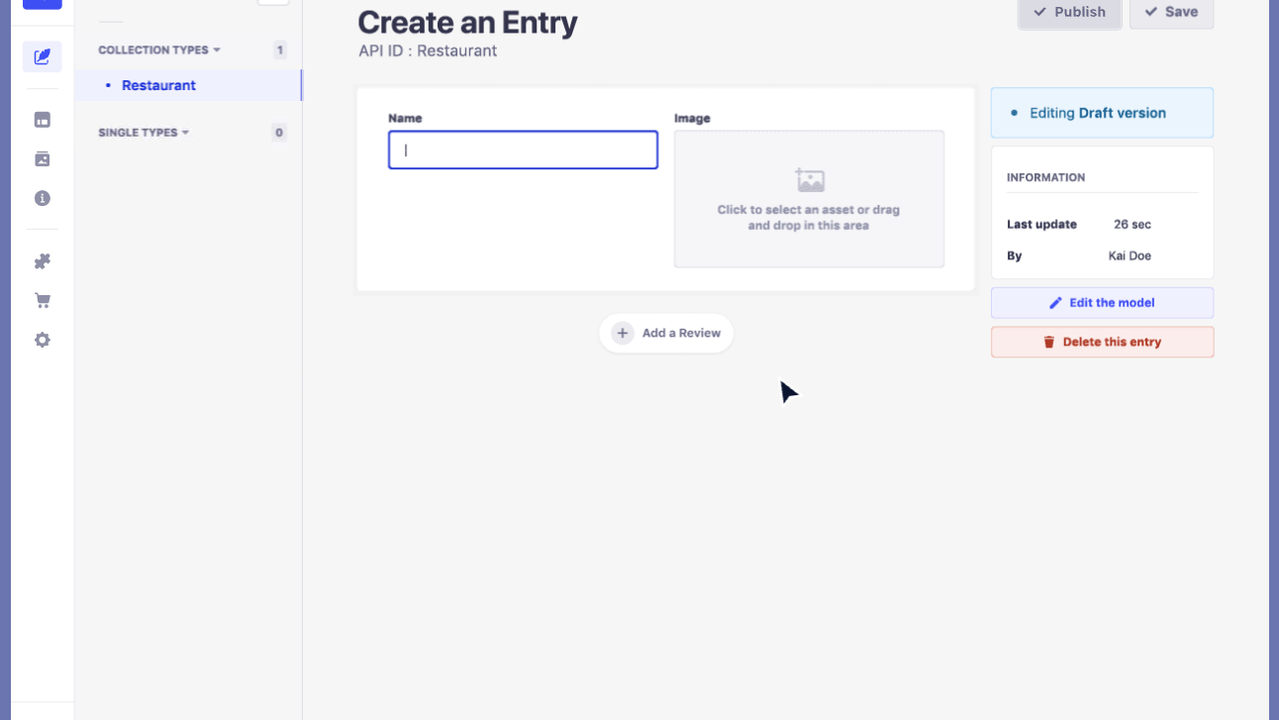Viewport: 1279px width, 720px height.
Task: Expand the Single Types section
Action: click(143, 132)
